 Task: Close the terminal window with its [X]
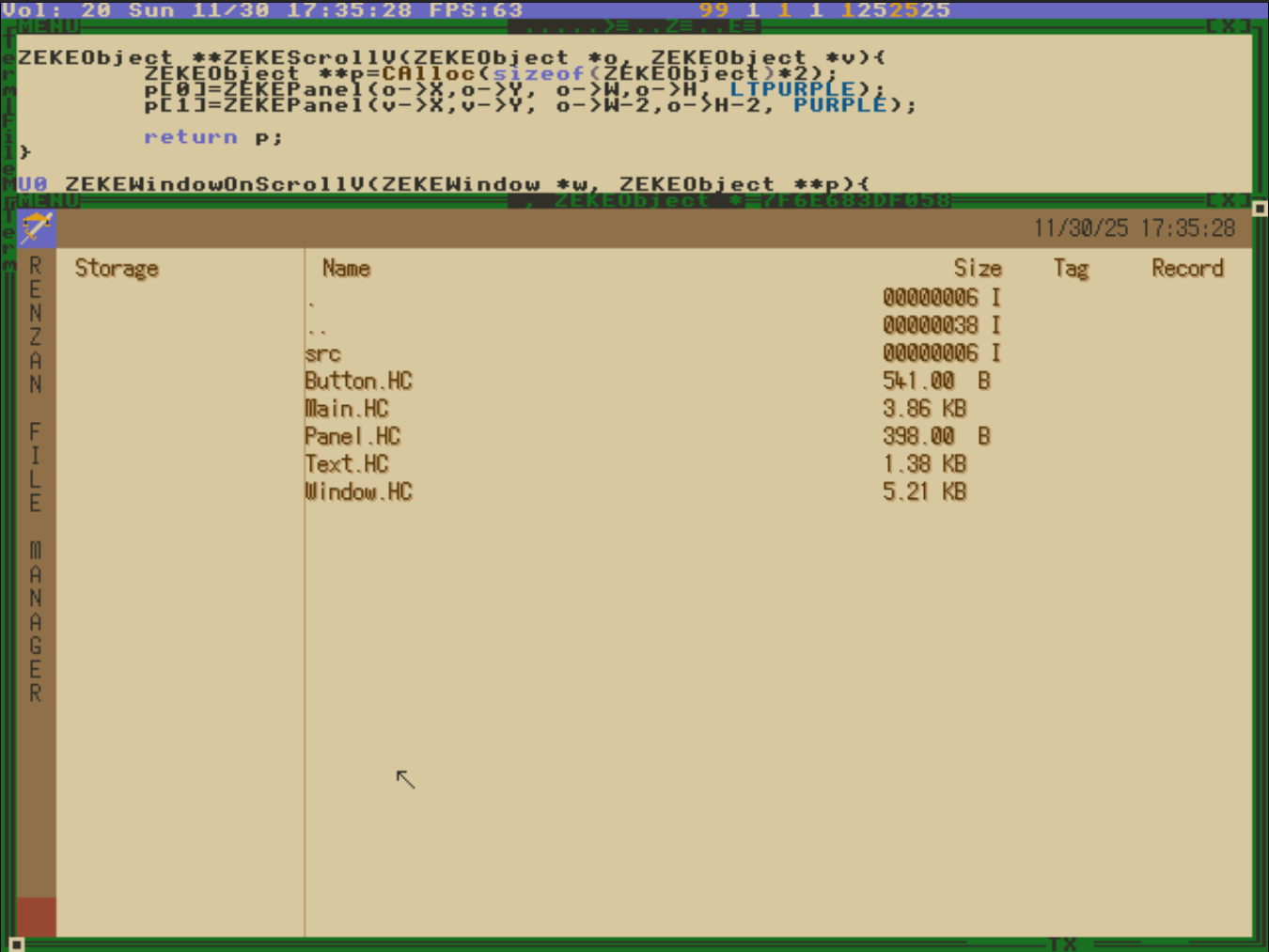tap(1229, 25)
